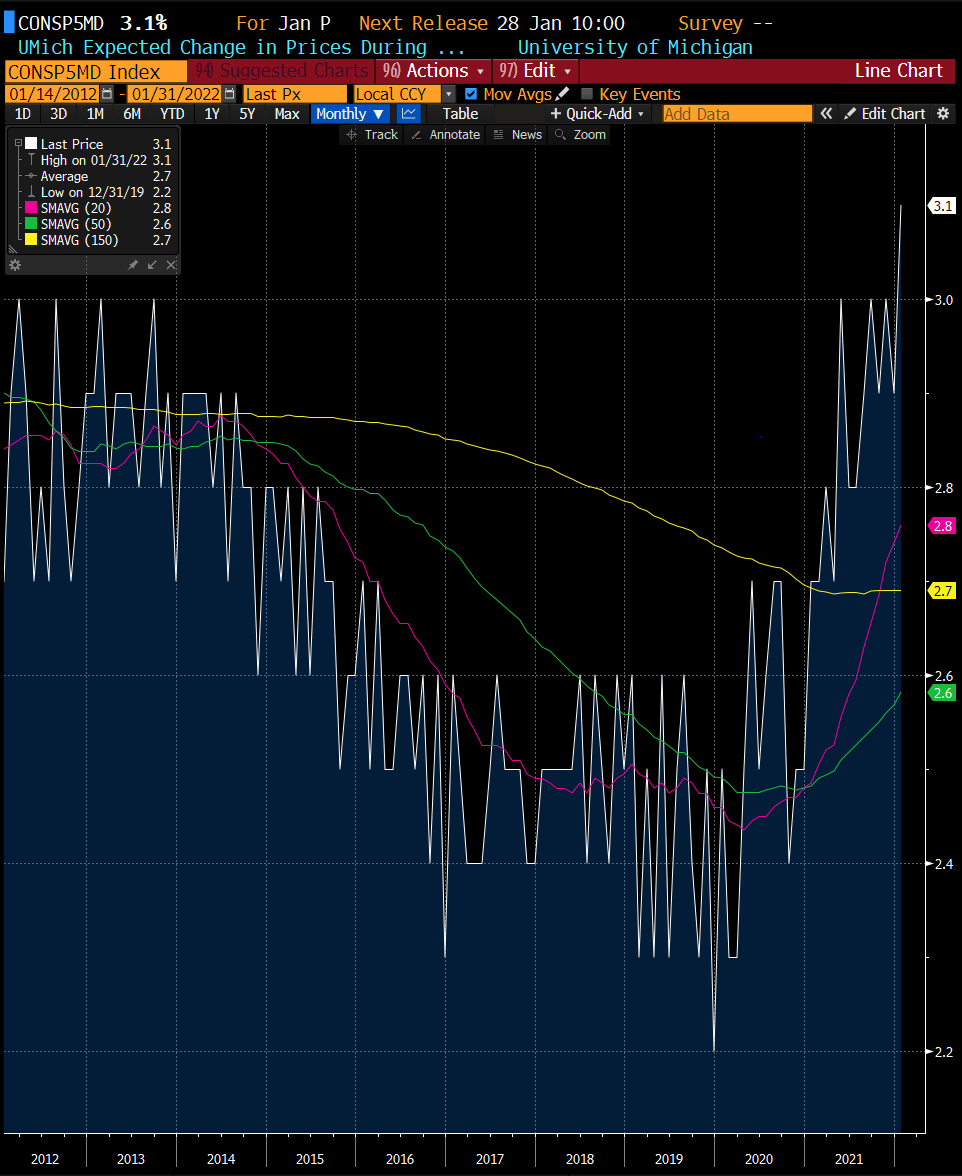Change the SMAVG (50) green swatch

click(x=31, y=224)
